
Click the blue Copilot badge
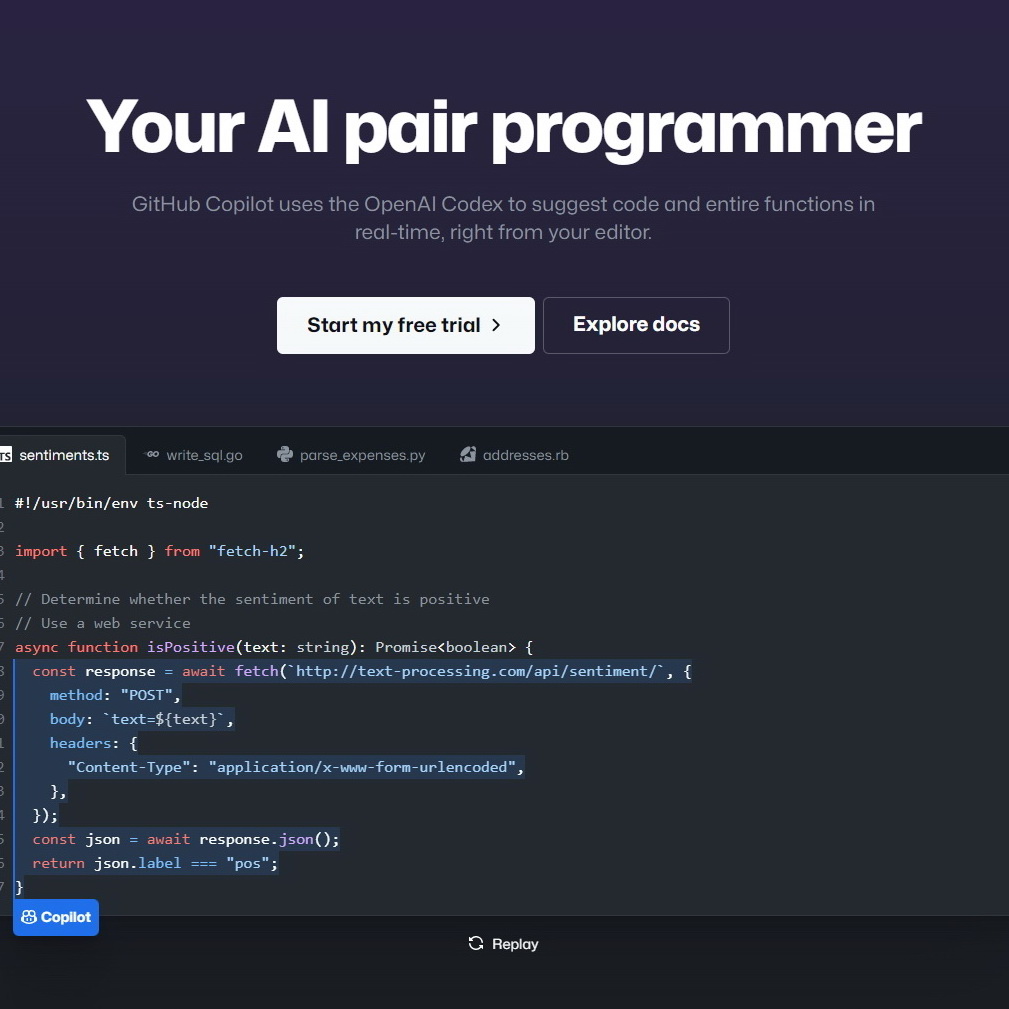coord(56,917)
